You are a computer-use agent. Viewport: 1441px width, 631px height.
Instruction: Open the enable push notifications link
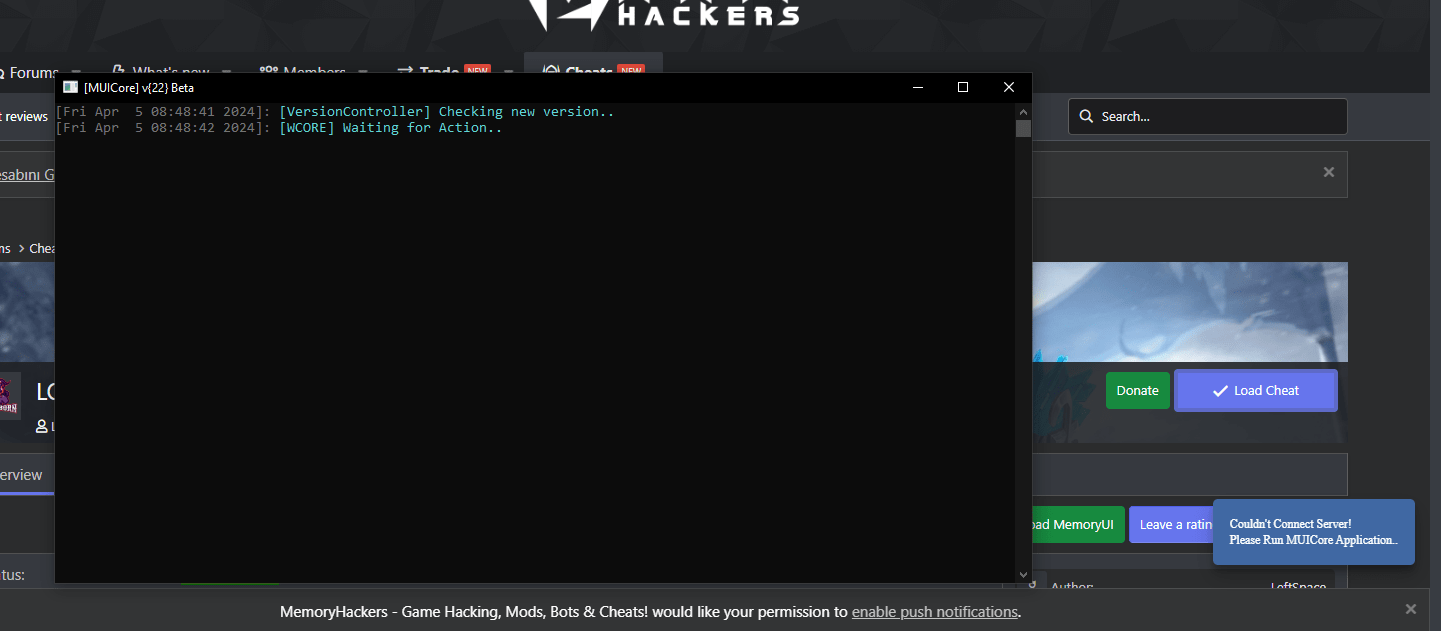[x=934, y=612]
